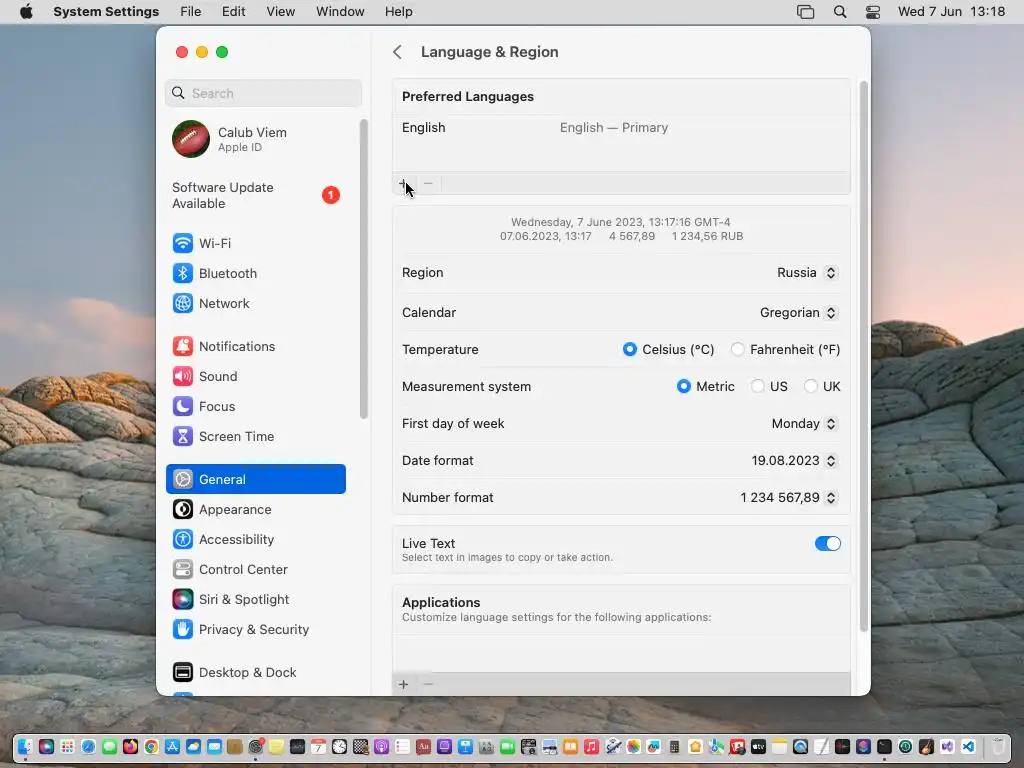
Task: Open the Window menu
Action: coord(340,12)
